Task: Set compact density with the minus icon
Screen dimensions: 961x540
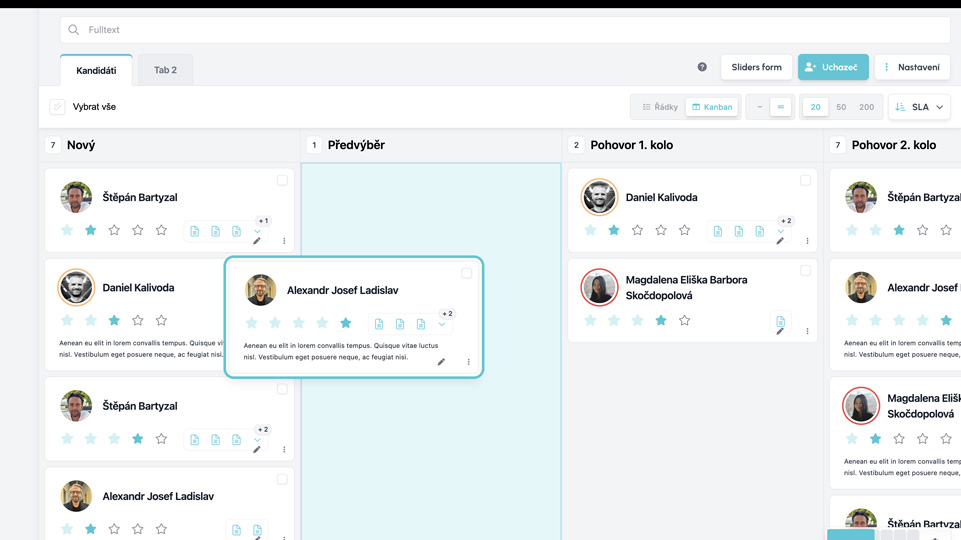Action: [x=760, y=107]
